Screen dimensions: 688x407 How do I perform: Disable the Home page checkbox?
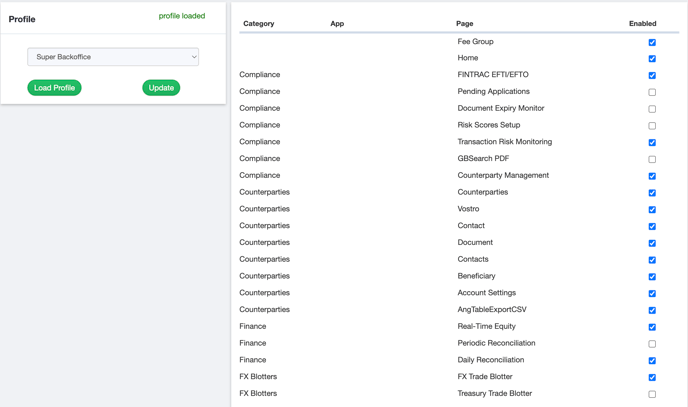point(652,59)
